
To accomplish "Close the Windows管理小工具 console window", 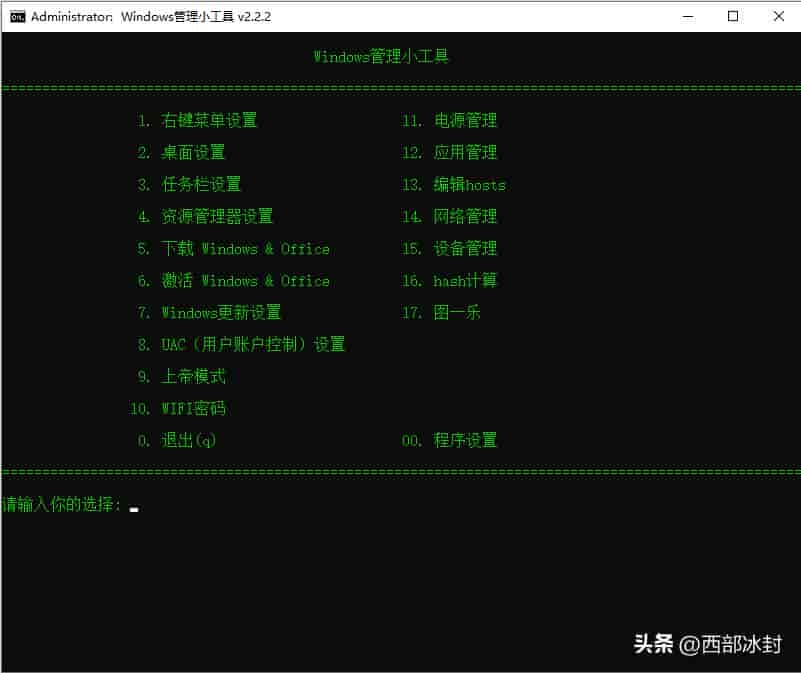I will (x=779, y=17).
